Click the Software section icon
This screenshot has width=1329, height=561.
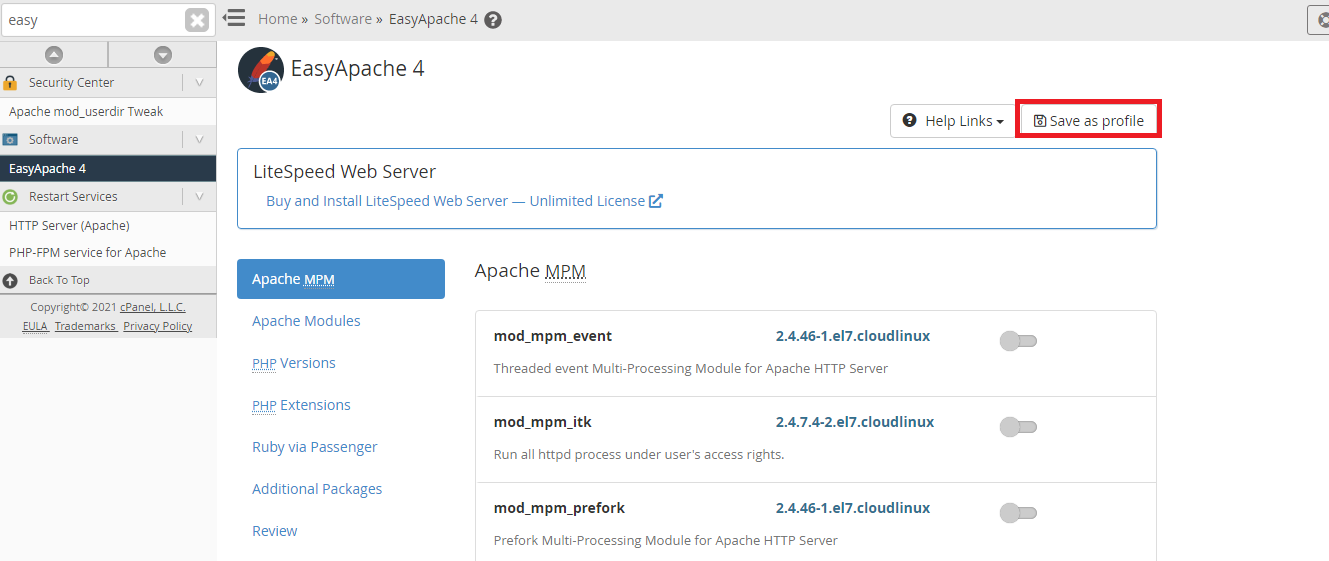pos(11,140)
